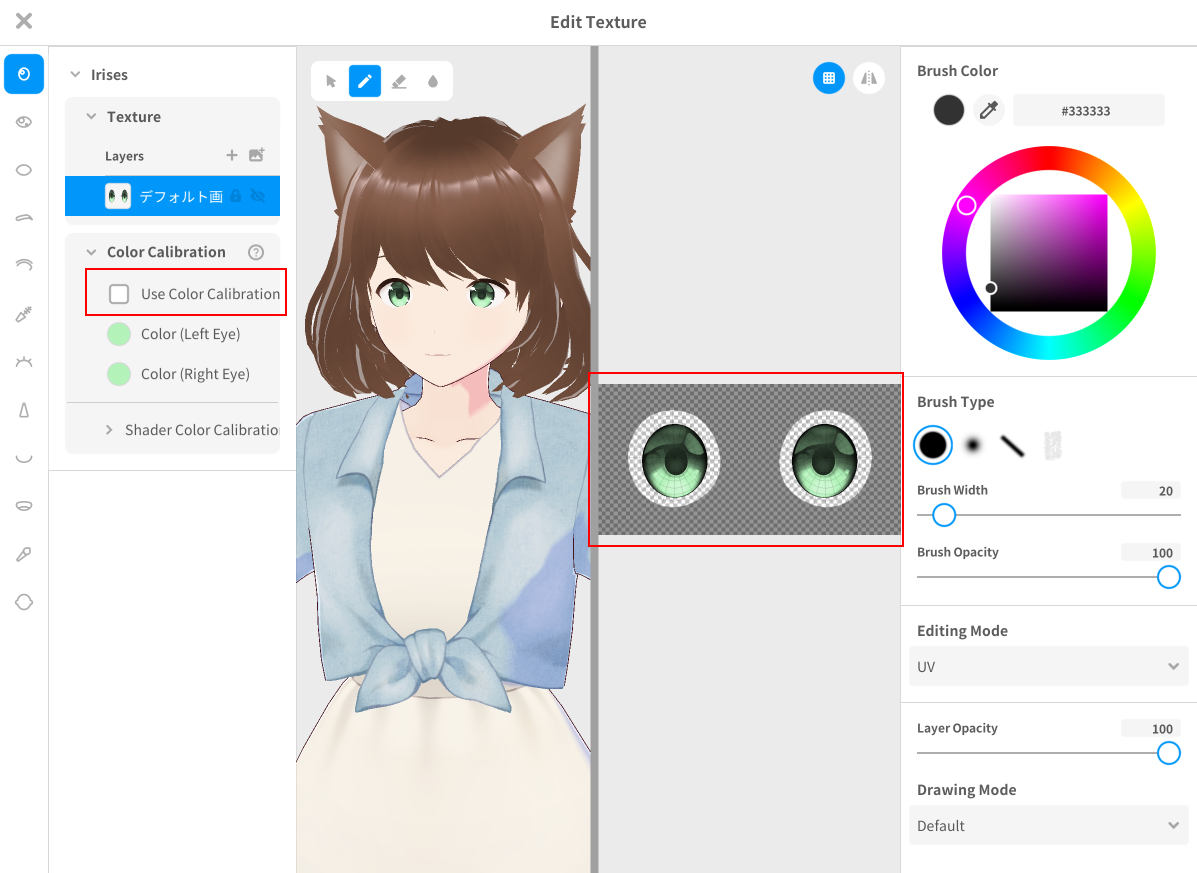Viewport: 1197px width, 873px height.
Task: Add a new layer with plus icon
Action: 232,155
